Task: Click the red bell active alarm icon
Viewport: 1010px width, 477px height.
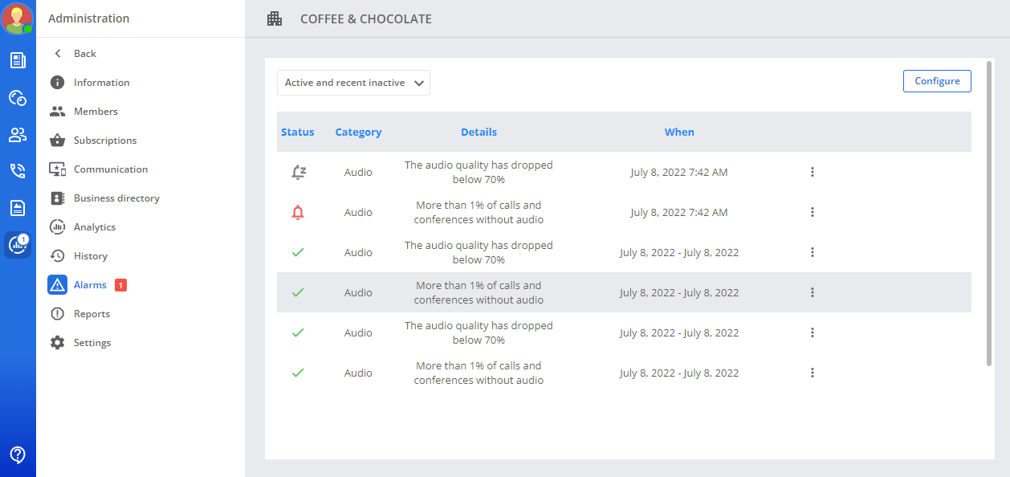Action: [x=297, y=212]
